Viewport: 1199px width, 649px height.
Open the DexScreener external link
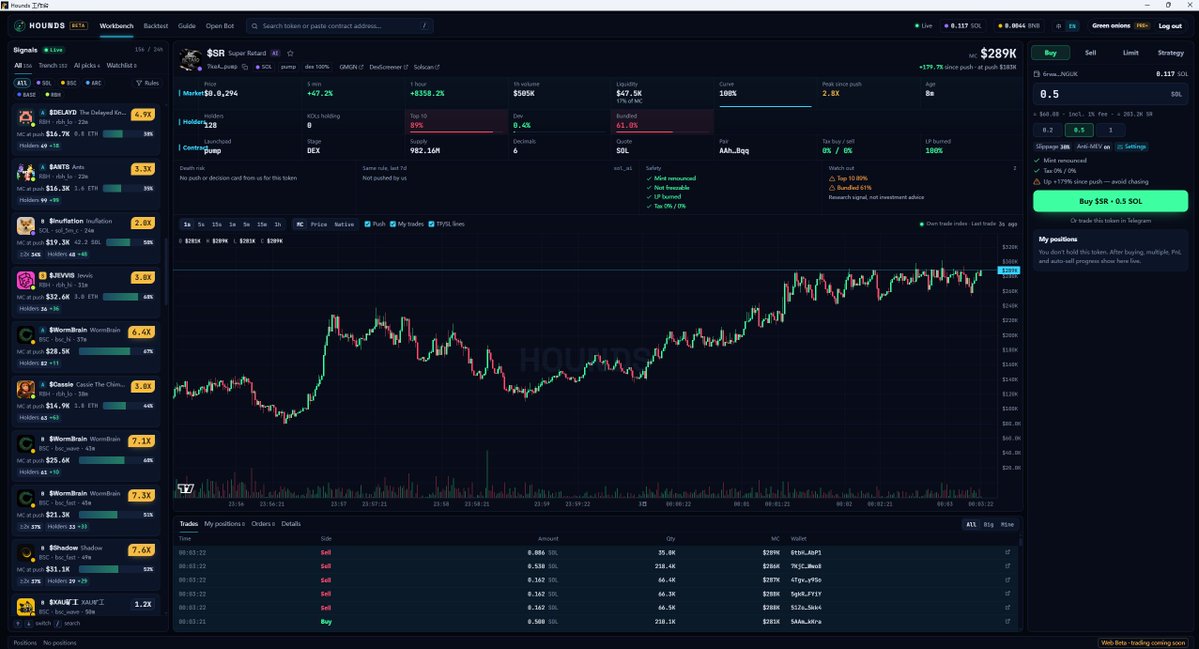388,67
